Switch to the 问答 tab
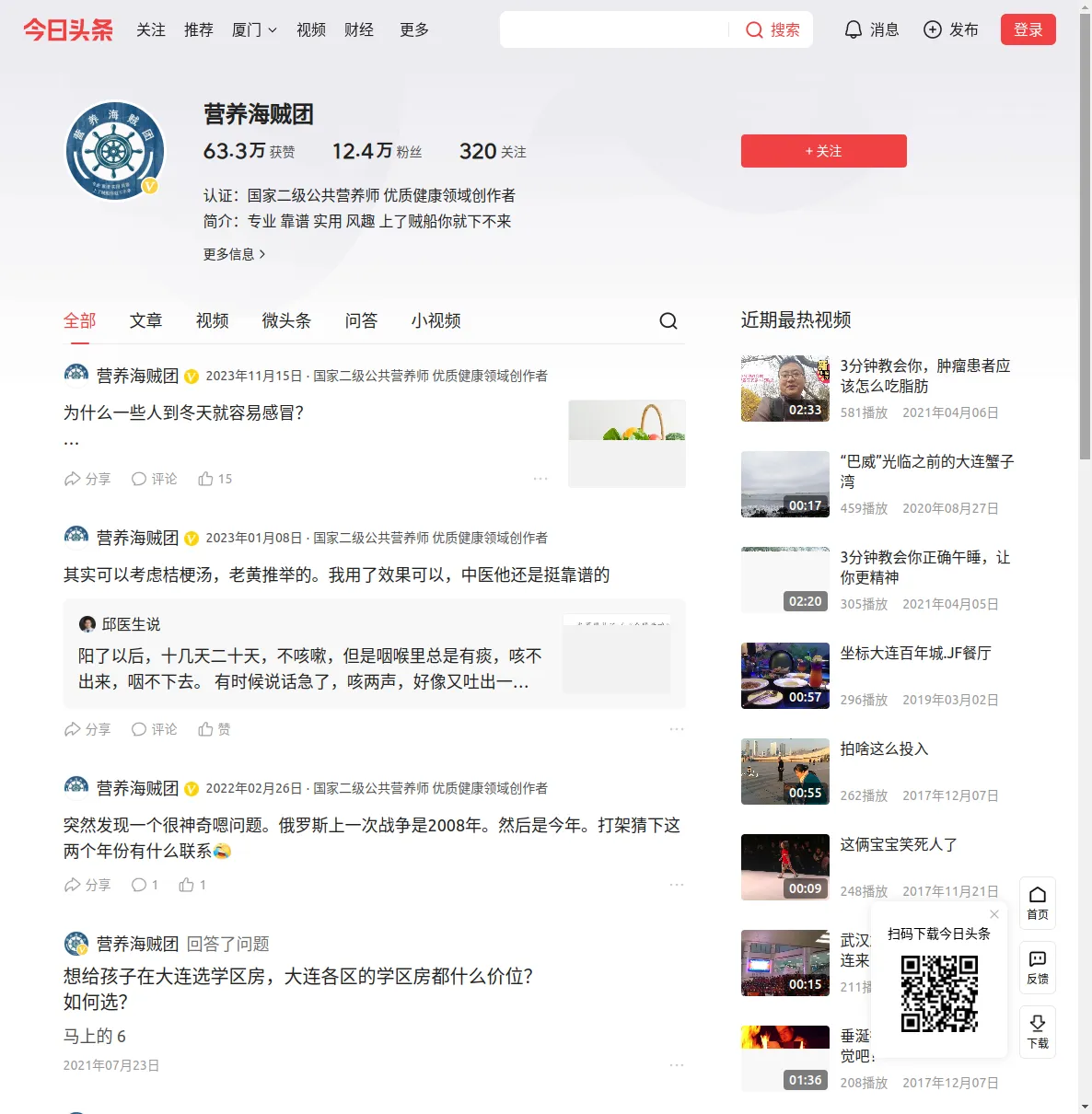The width and height of the screenshot is (1092, 1114). (x=362, y=320)
